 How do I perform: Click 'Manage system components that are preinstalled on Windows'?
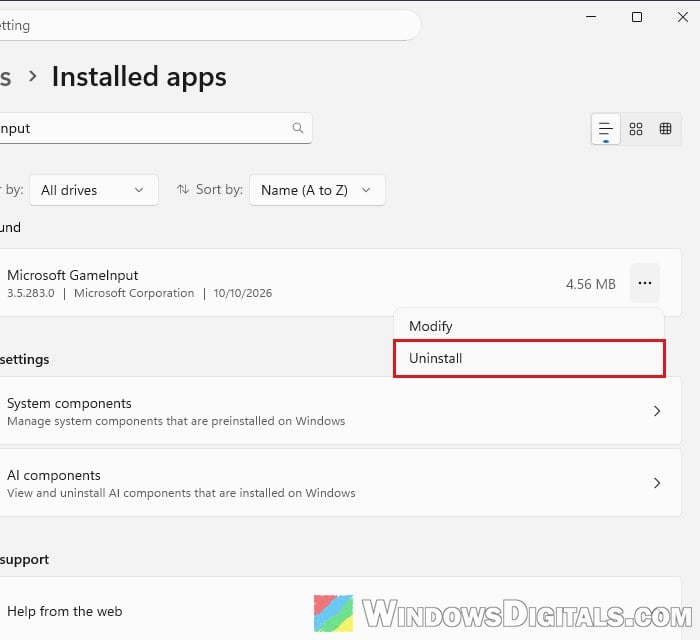[176, 421]
